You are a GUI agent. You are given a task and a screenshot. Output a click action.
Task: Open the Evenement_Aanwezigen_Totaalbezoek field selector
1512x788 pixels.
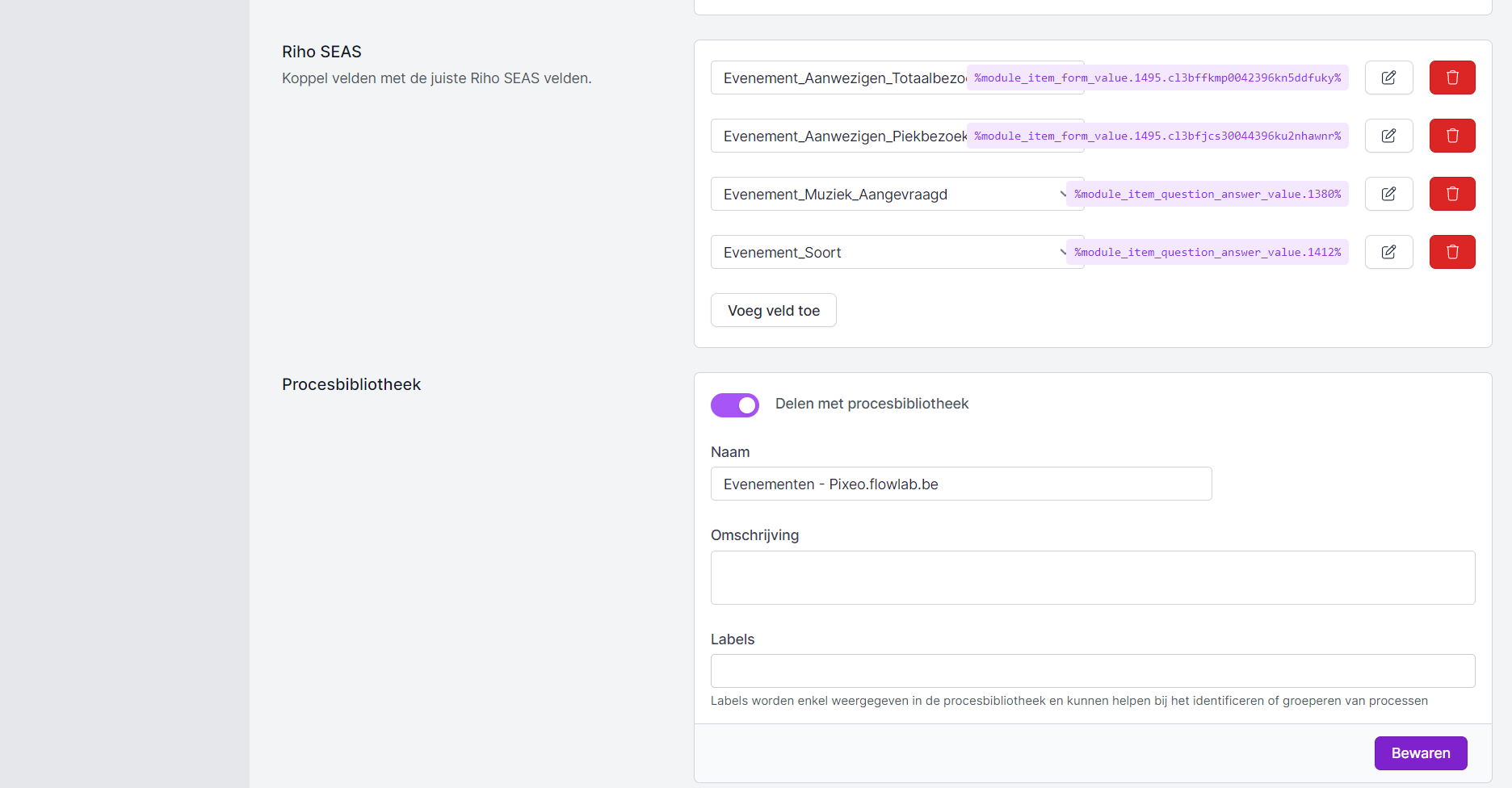(838, 78)
